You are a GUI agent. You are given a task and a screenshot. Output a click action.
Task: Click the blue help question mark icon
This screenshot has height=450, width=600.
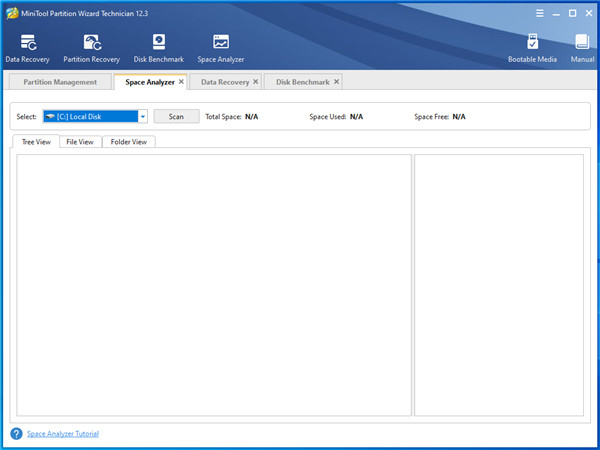pos(16,434)
